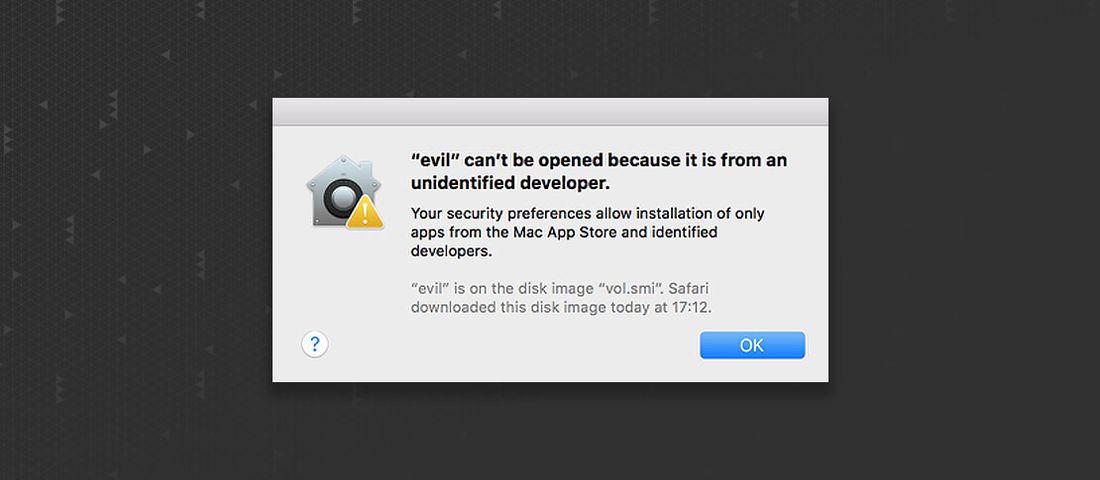Image resolution: width=1100 pixels, height=480 pixels.
Task: Open help via the question mark button
Action: click(x=314, y=345)
